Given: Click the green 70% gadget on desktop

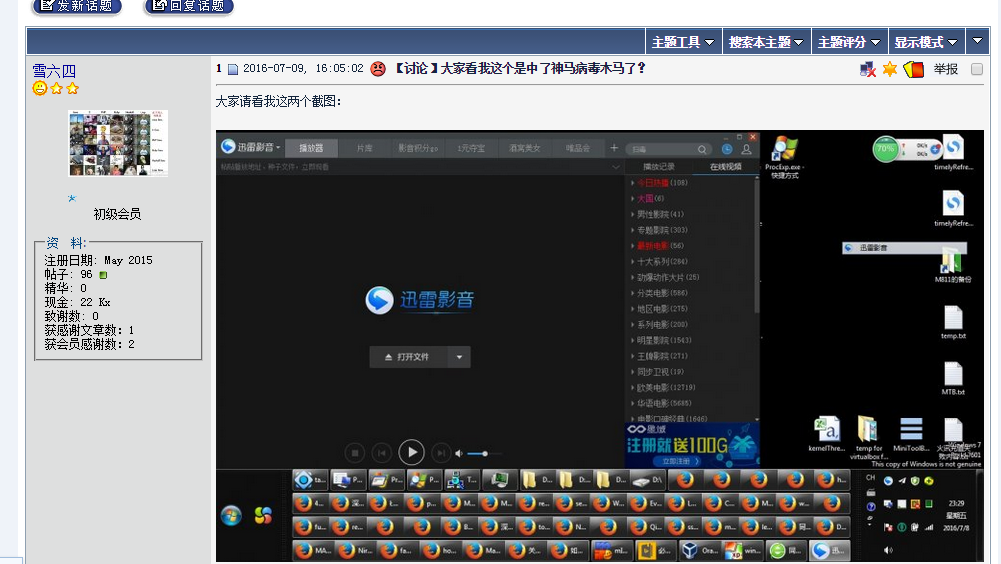Looking at the screenshot, I should [885, 149].
